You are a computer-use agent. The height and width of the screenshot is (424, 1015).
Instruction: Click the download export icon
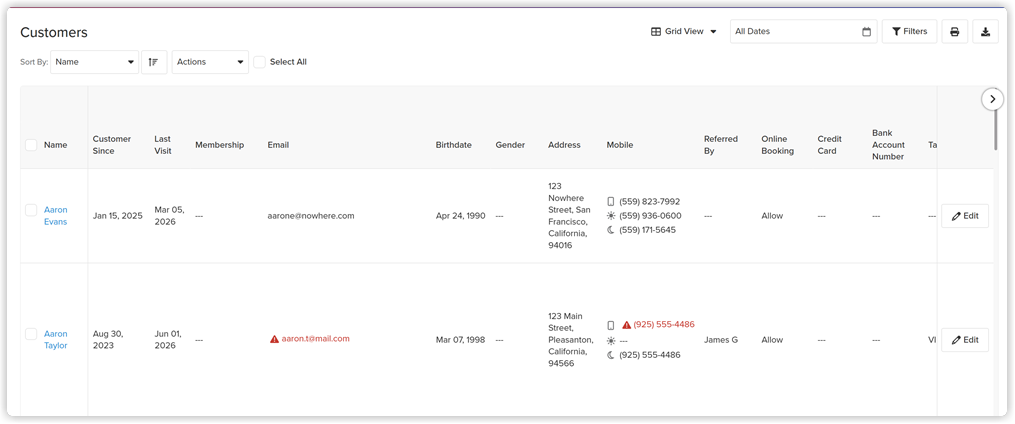click(x=985, y=32)
